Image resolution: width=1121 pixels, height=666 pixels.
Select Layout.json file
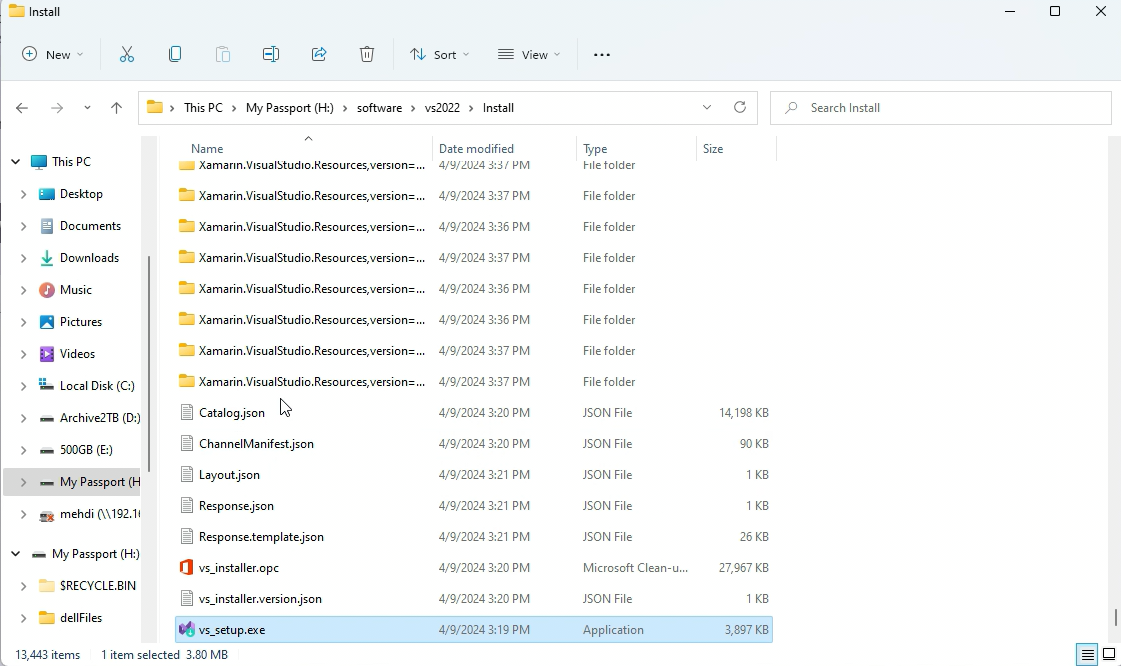[x=474, y=474]
